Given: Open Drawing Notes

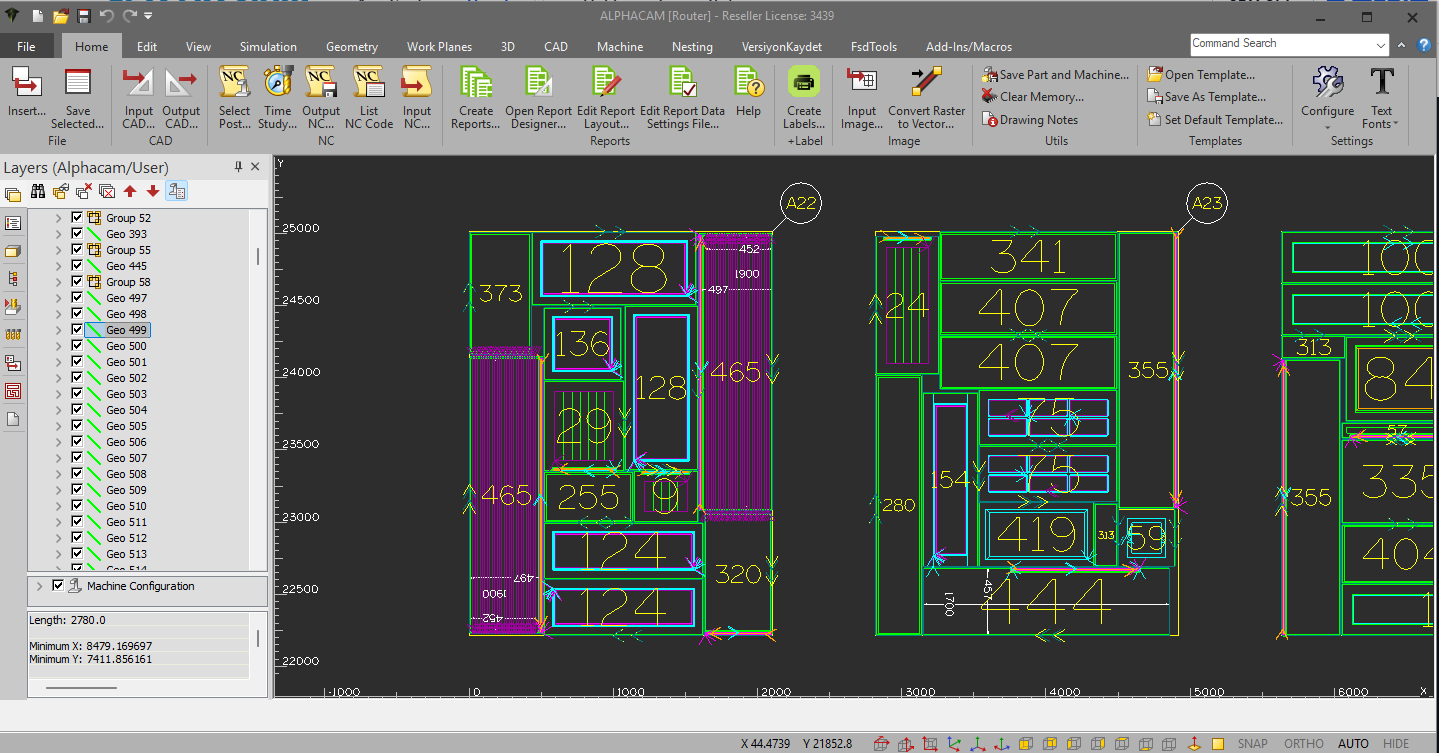Looking at the screenshot, I should [x=1030, y=120].
